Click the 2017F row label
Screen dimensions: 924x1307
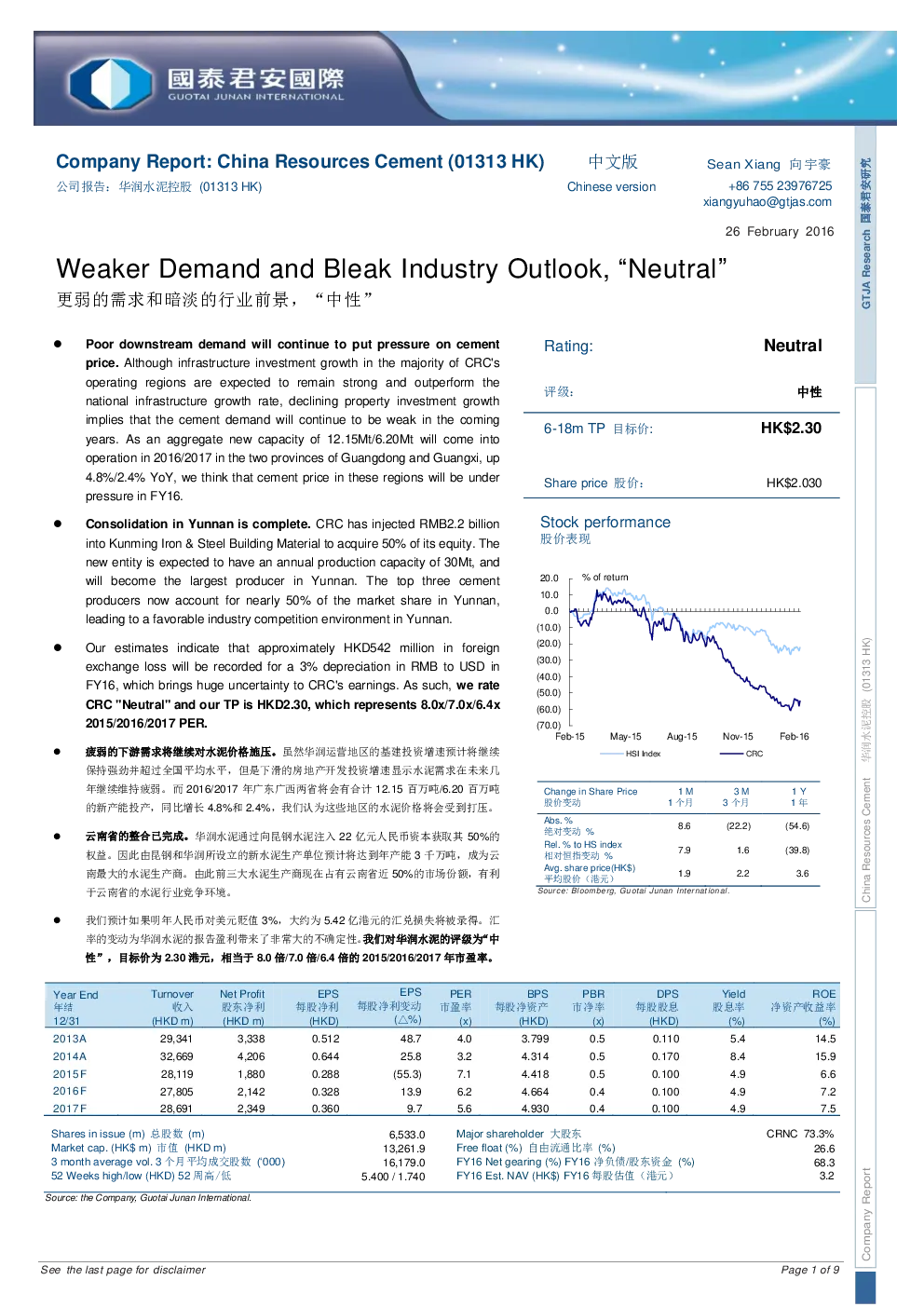click(70, 1109)
